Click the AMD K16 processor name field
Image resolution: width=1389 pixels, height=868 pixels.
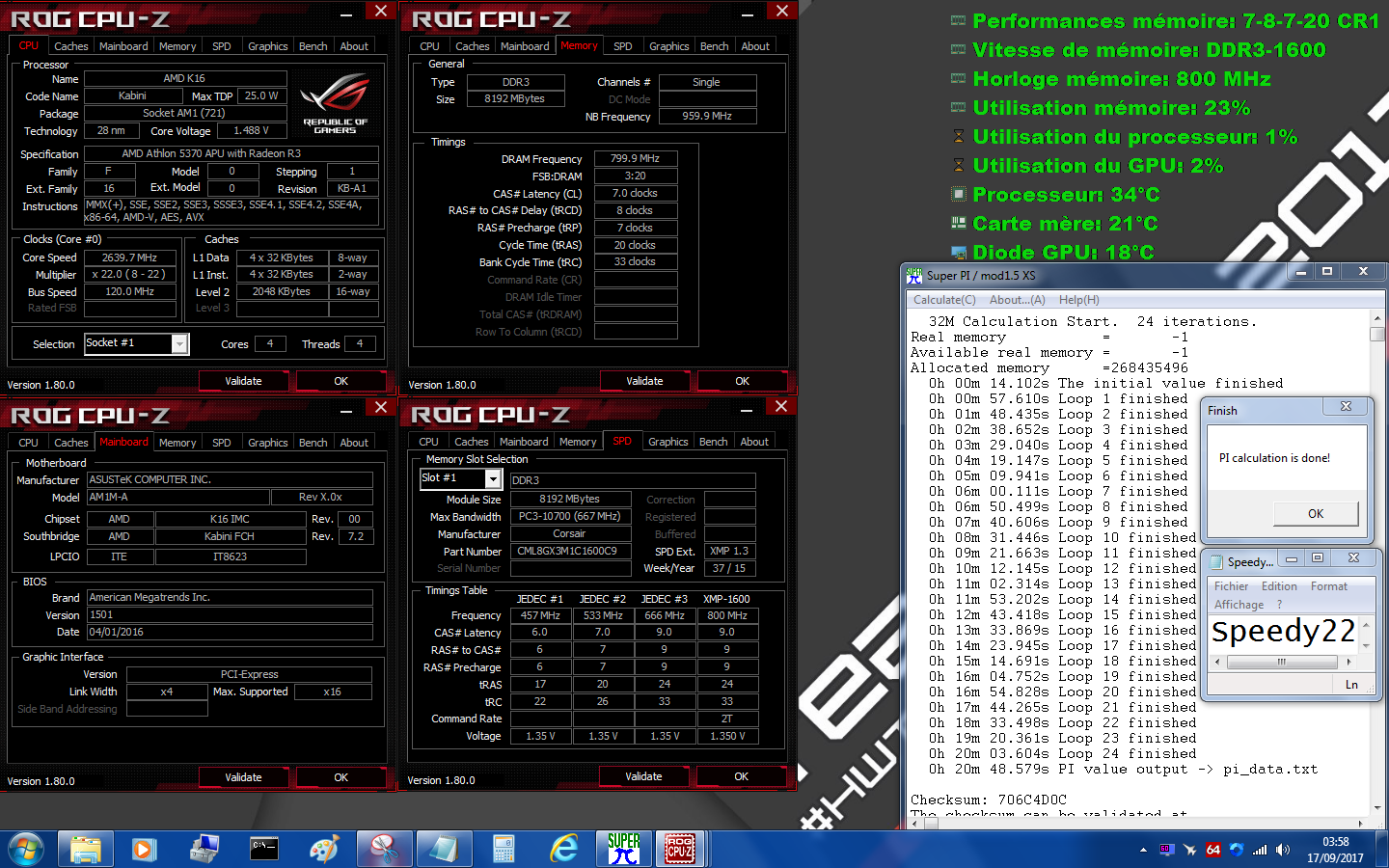tap(184, 78)
